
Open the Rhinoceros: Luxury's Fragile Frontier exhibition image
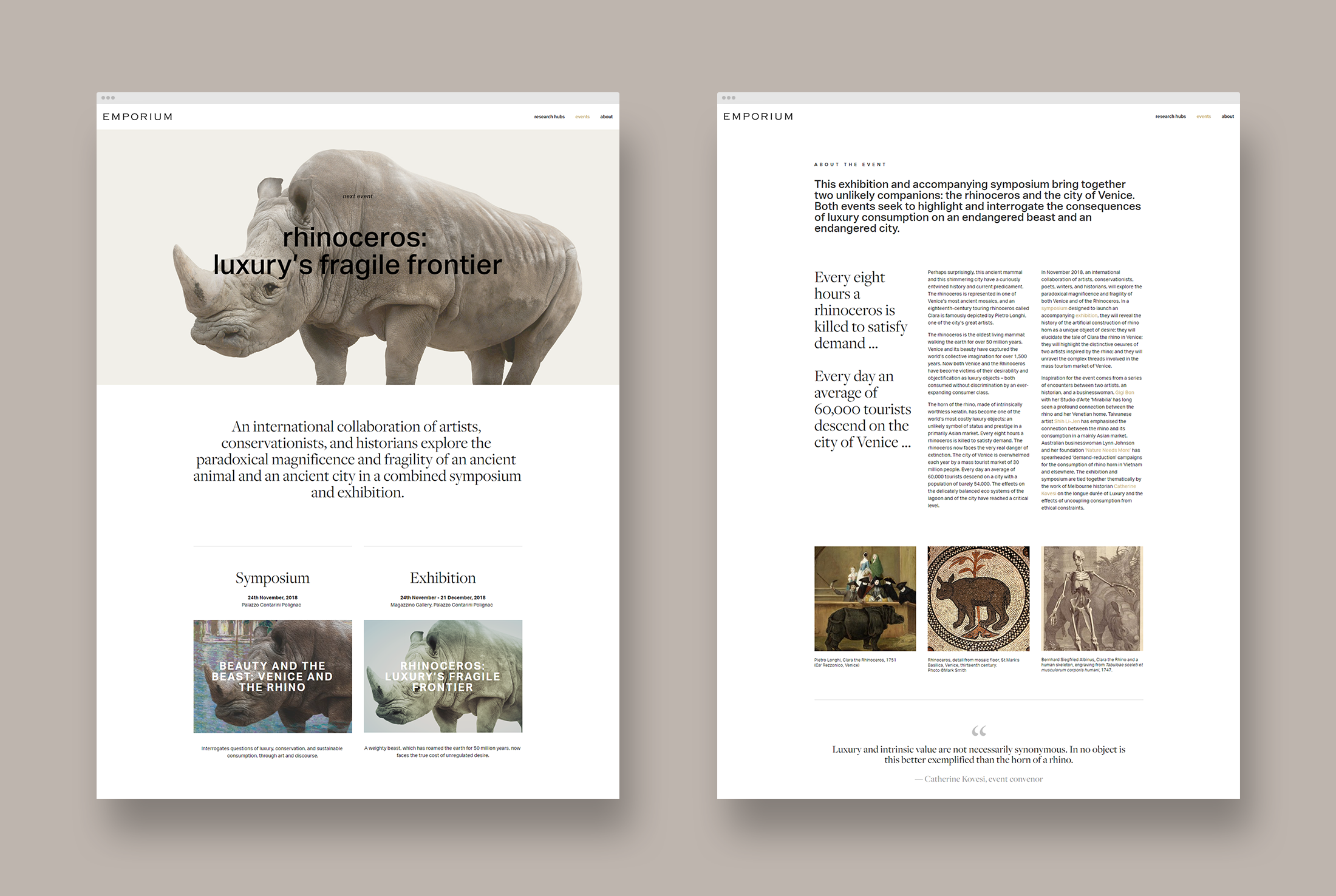coord(443,676)
